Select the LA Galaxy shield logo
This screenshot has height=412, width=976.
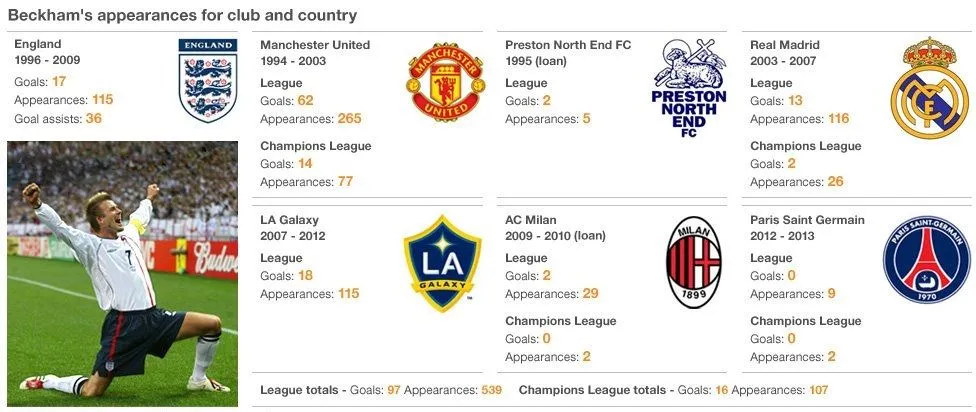click(443, 263)
